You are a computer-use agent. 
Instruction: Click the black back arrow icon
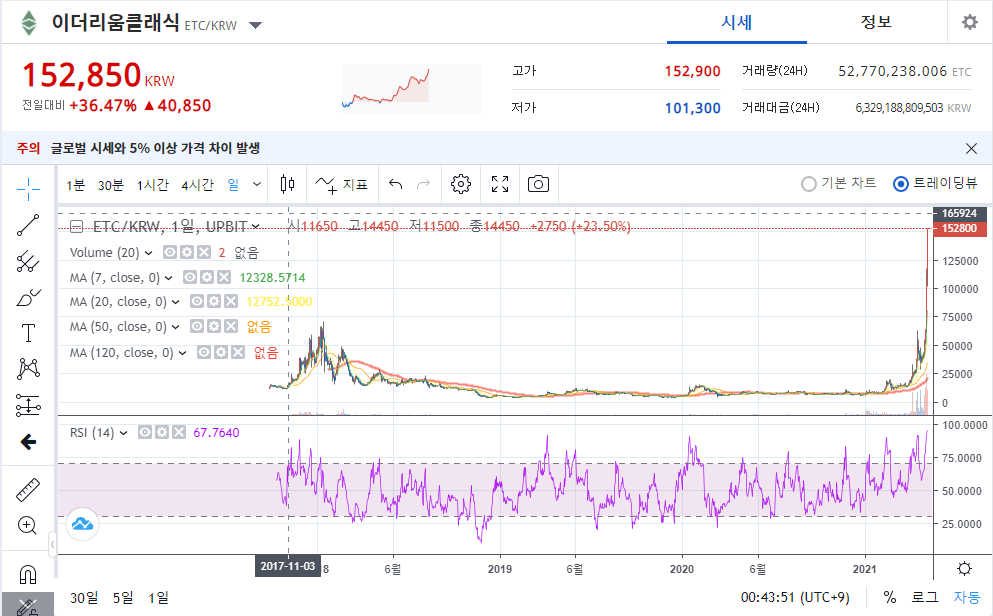pyautogui.click(x=28, y=442)
